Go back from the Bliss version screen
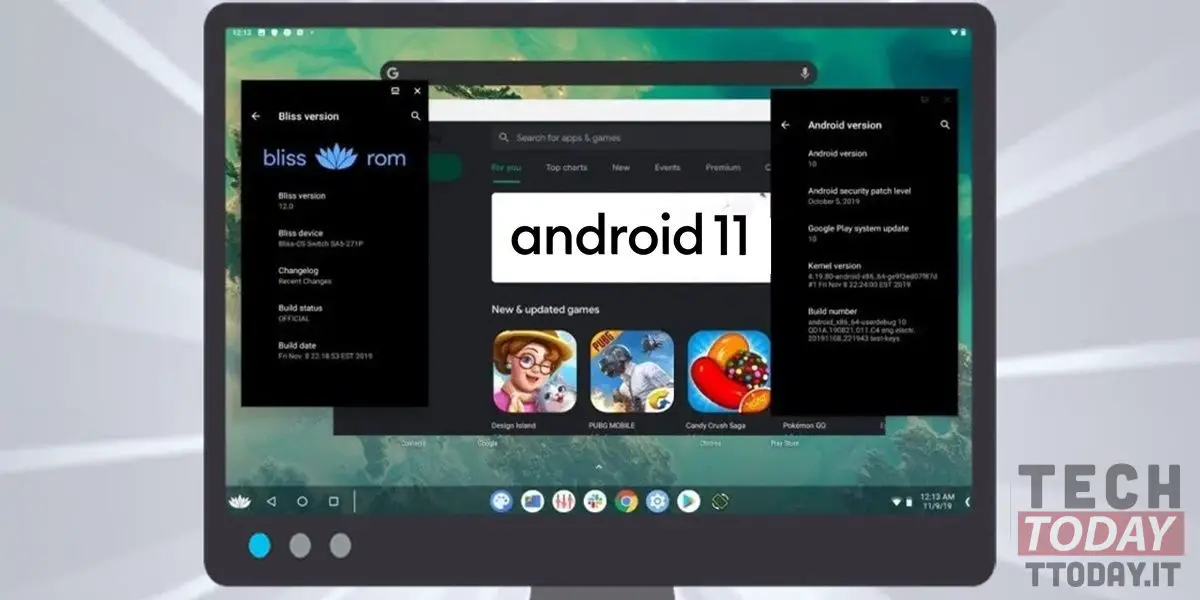Screen dimensions: 1200x600 pyautogui.click(x=256, y=116)
